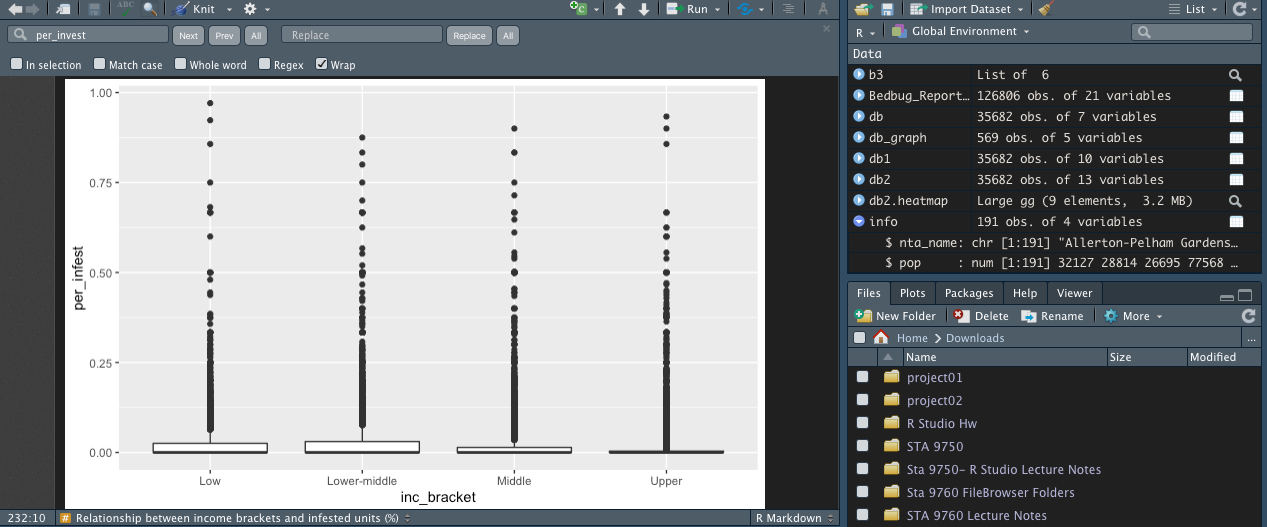Enable Whole word option

180,64
